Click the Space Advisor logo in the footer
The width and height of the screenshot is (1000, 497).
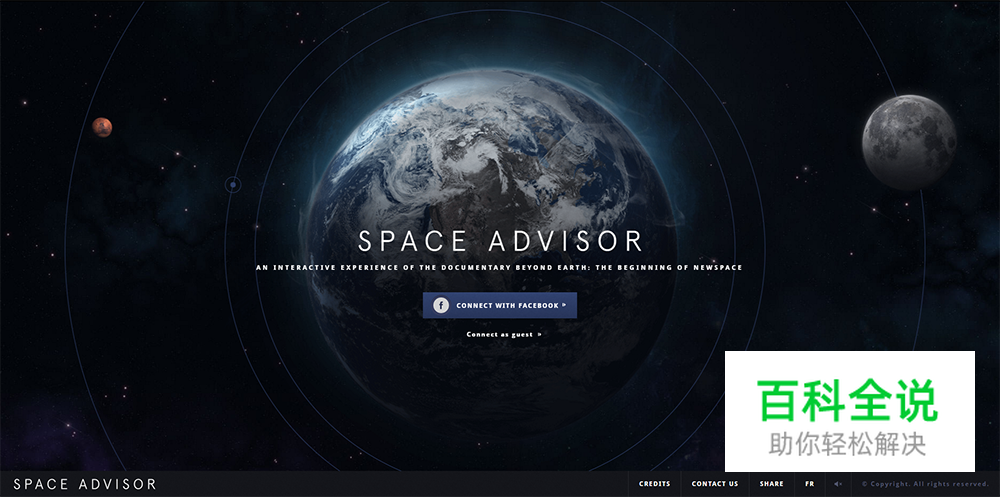pos(85,484)
